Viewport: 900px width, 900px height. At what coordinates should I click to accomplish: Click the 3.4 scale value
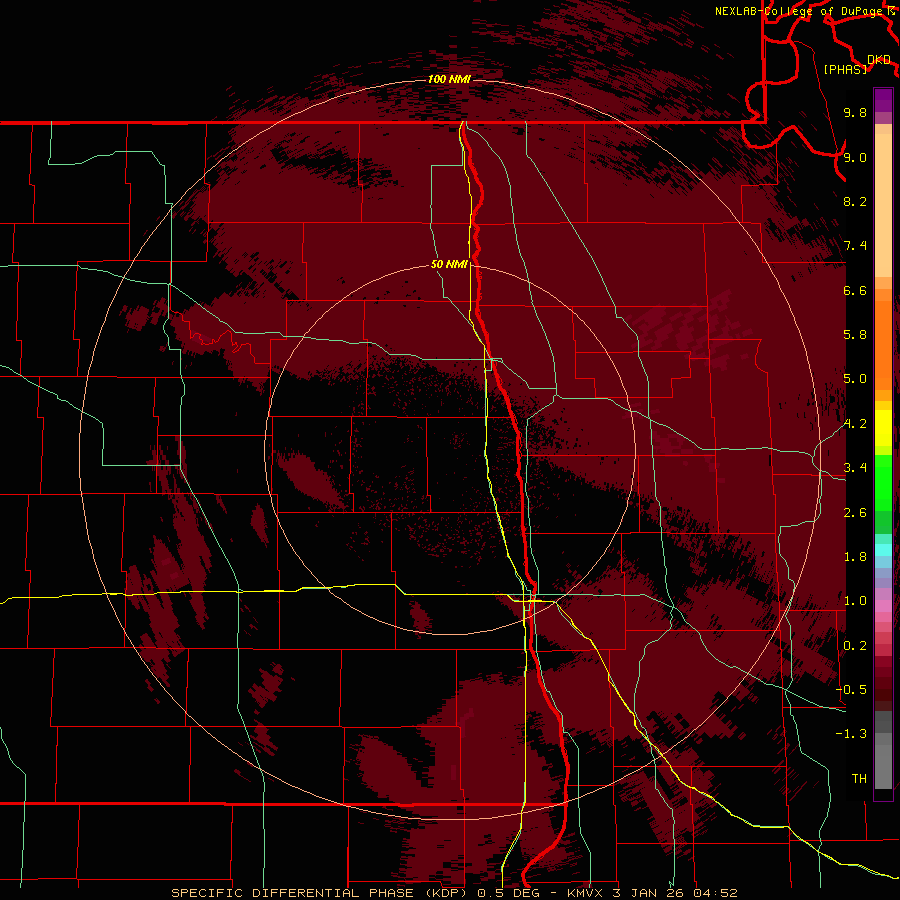tap(855, 468)
